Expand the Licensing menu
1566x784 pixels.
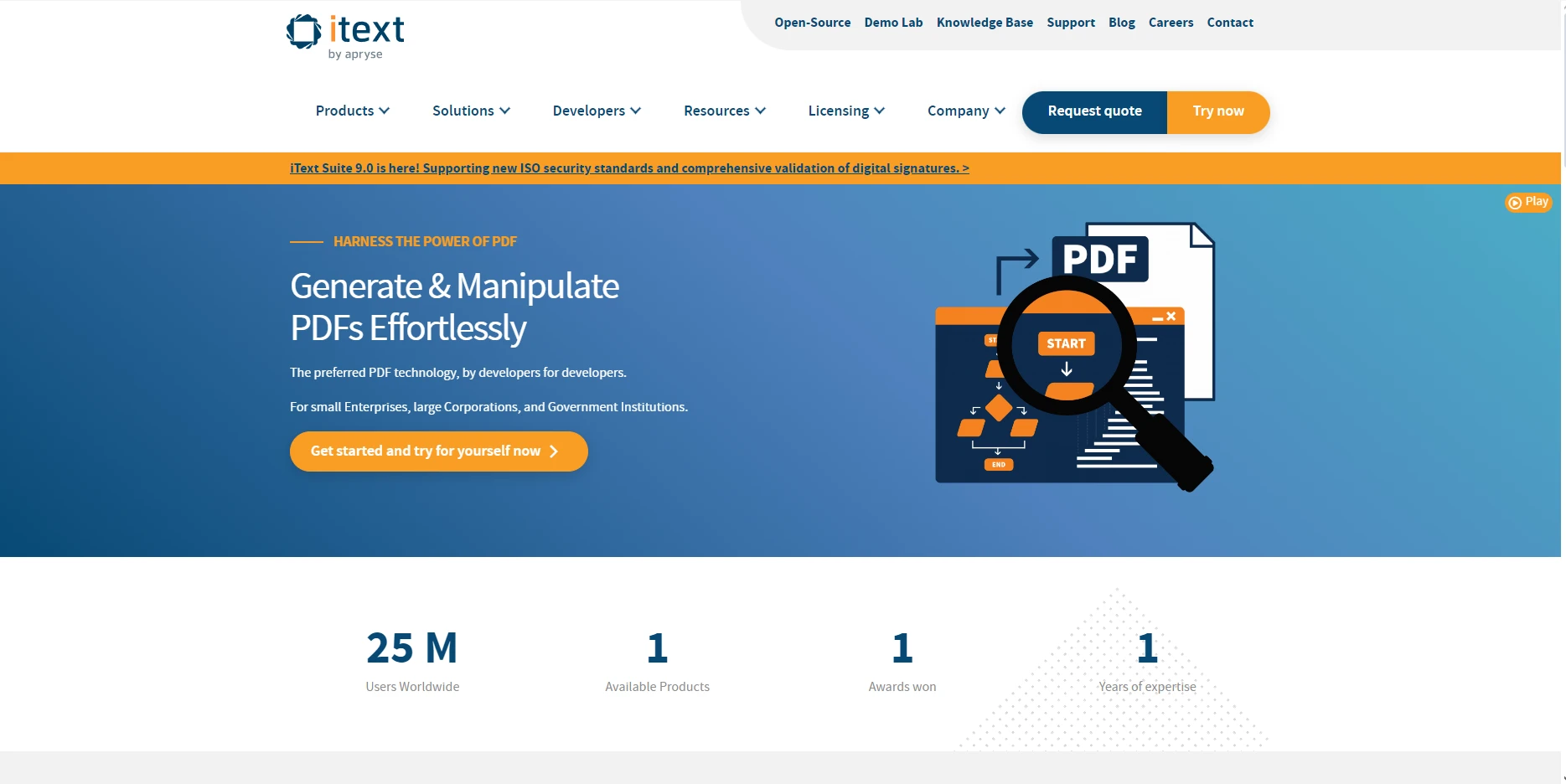click(x=846, y=111)
